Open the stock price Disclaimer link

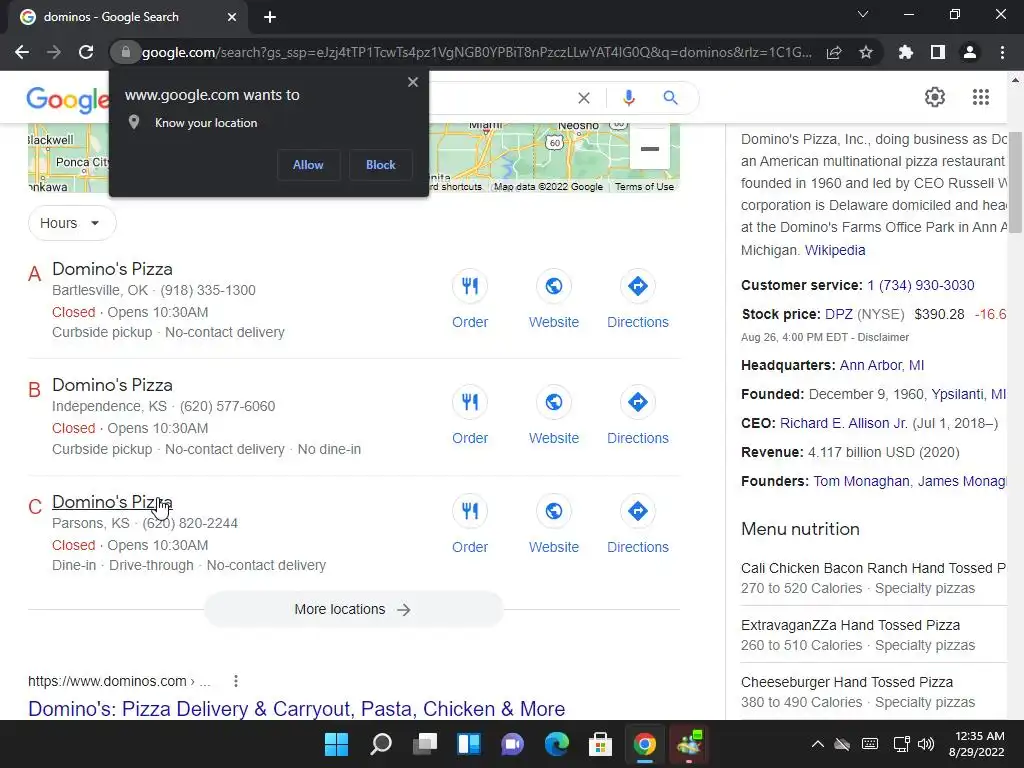coord(883,337)
